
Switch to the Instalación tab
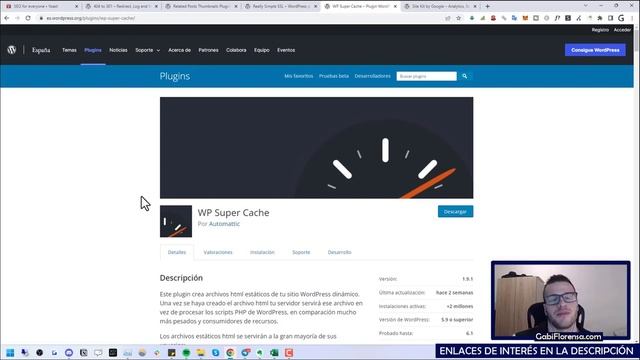point(262,252)
